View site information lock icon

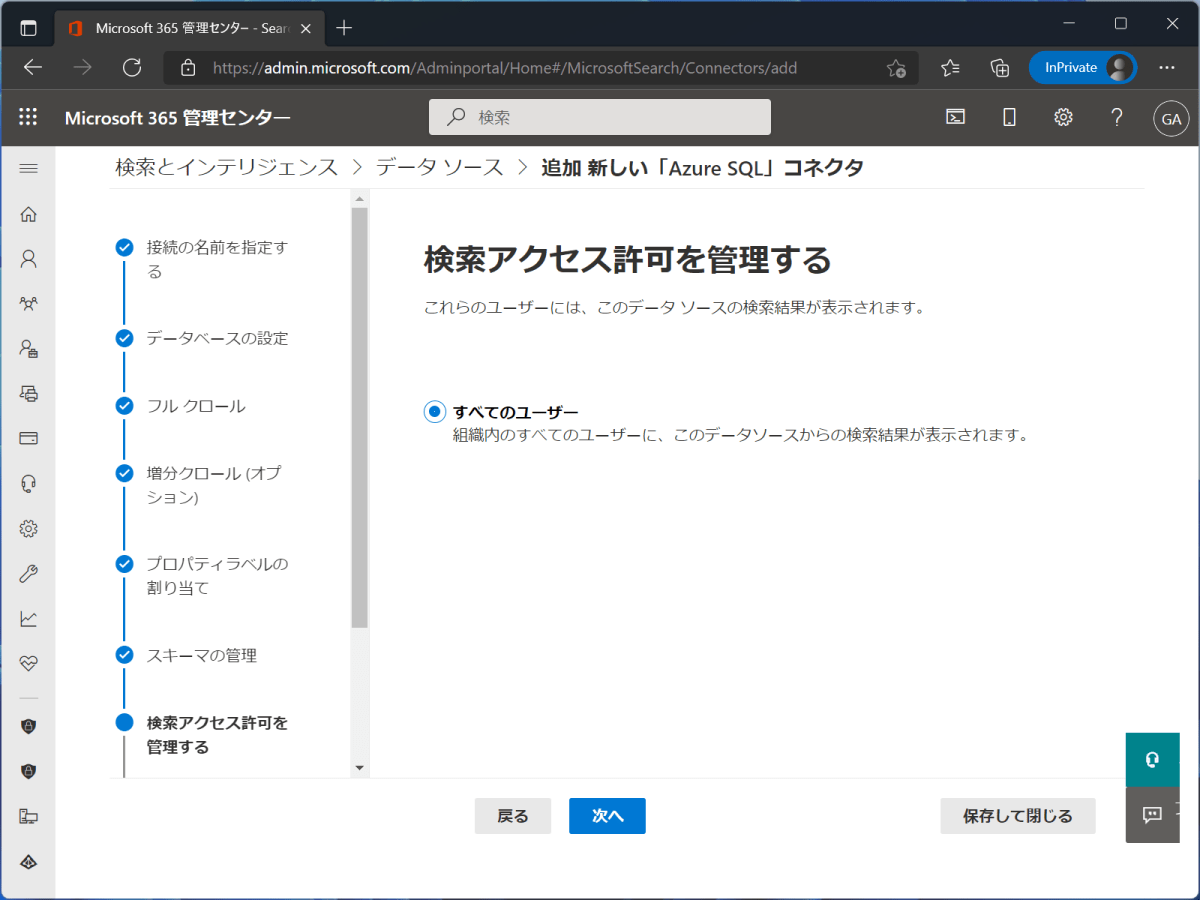(187, 68)
